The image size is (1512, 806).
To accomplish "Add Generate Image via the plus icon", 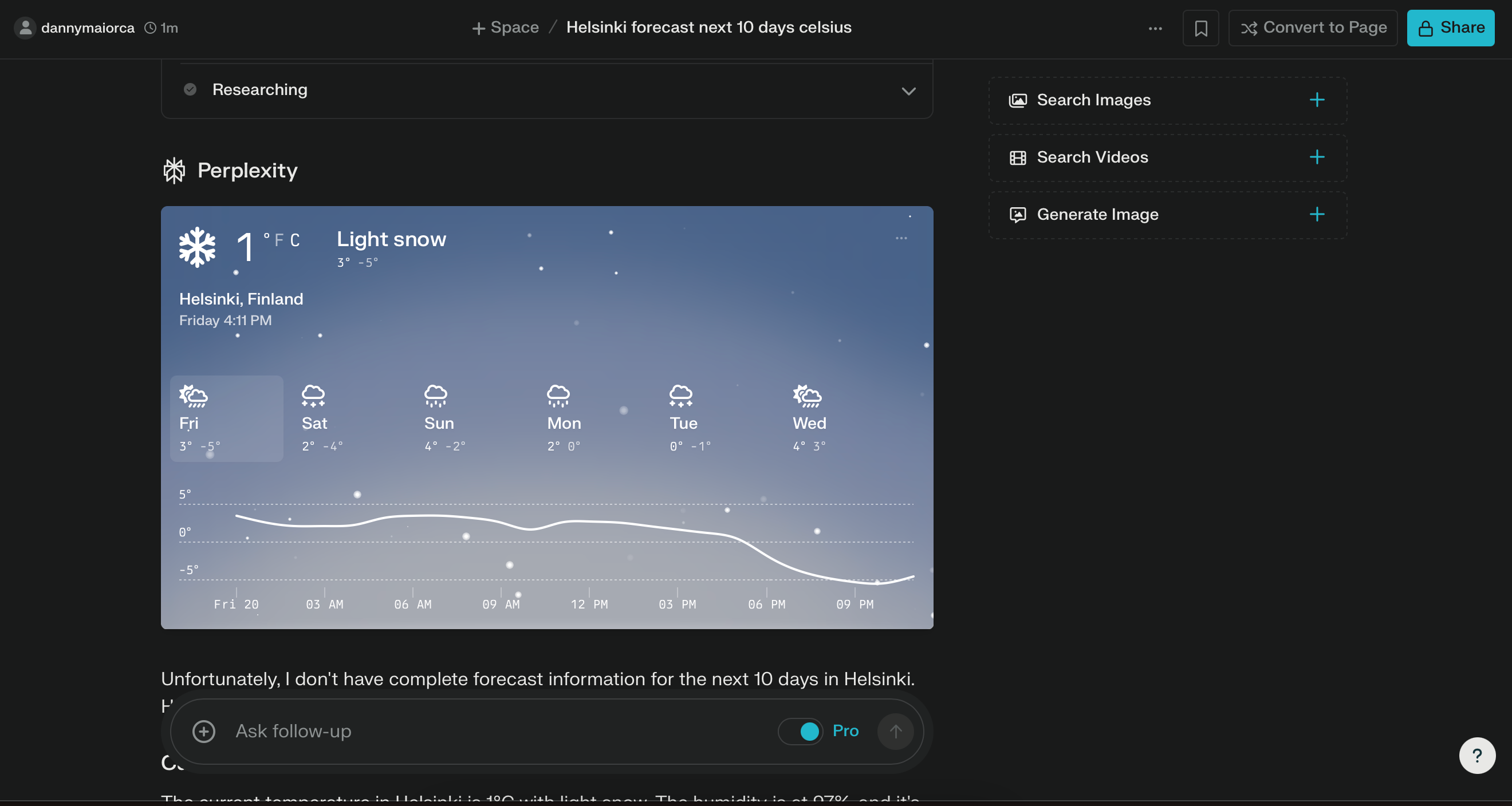I will pos(1317,214).
